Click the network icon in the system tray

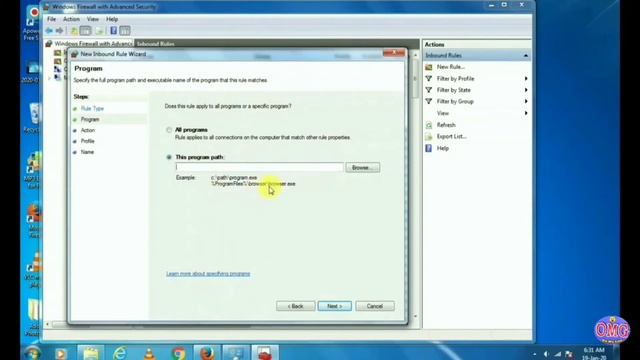(558, 354)
